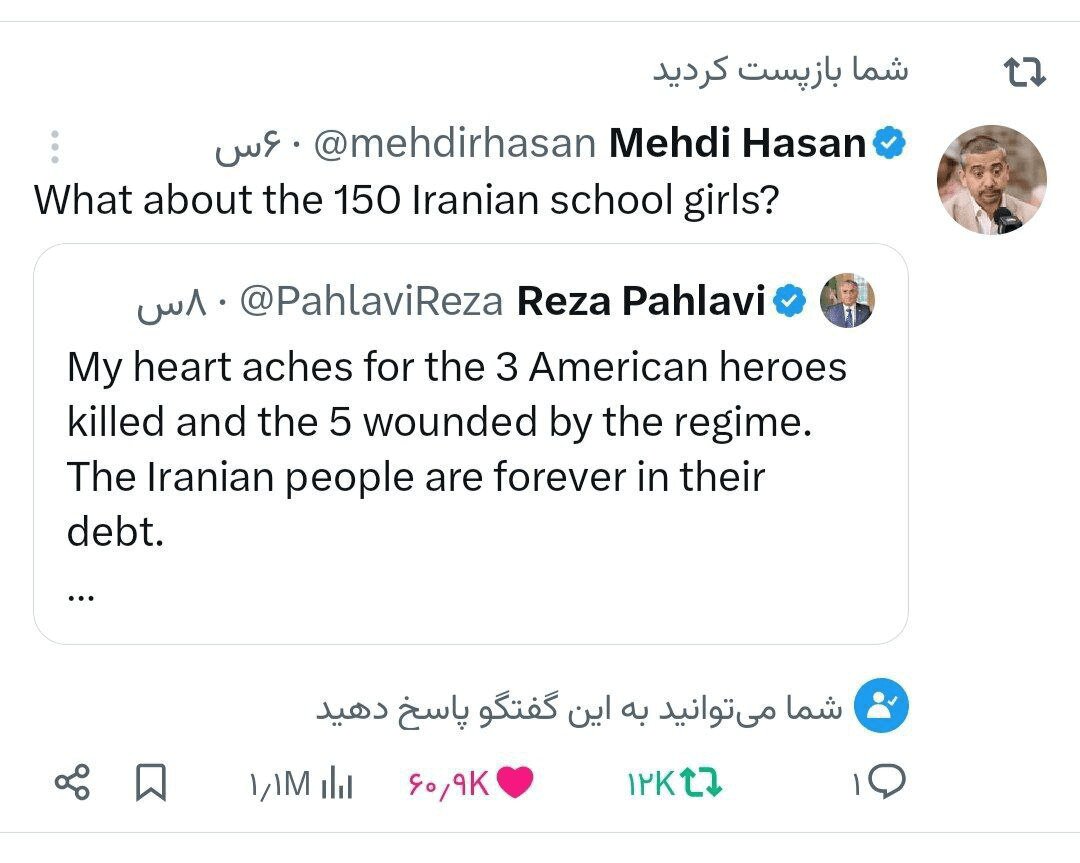Toggle the green repost icon
This screenshot has width=1080, height=863.
pyautogui.click(x=700, y=783)
